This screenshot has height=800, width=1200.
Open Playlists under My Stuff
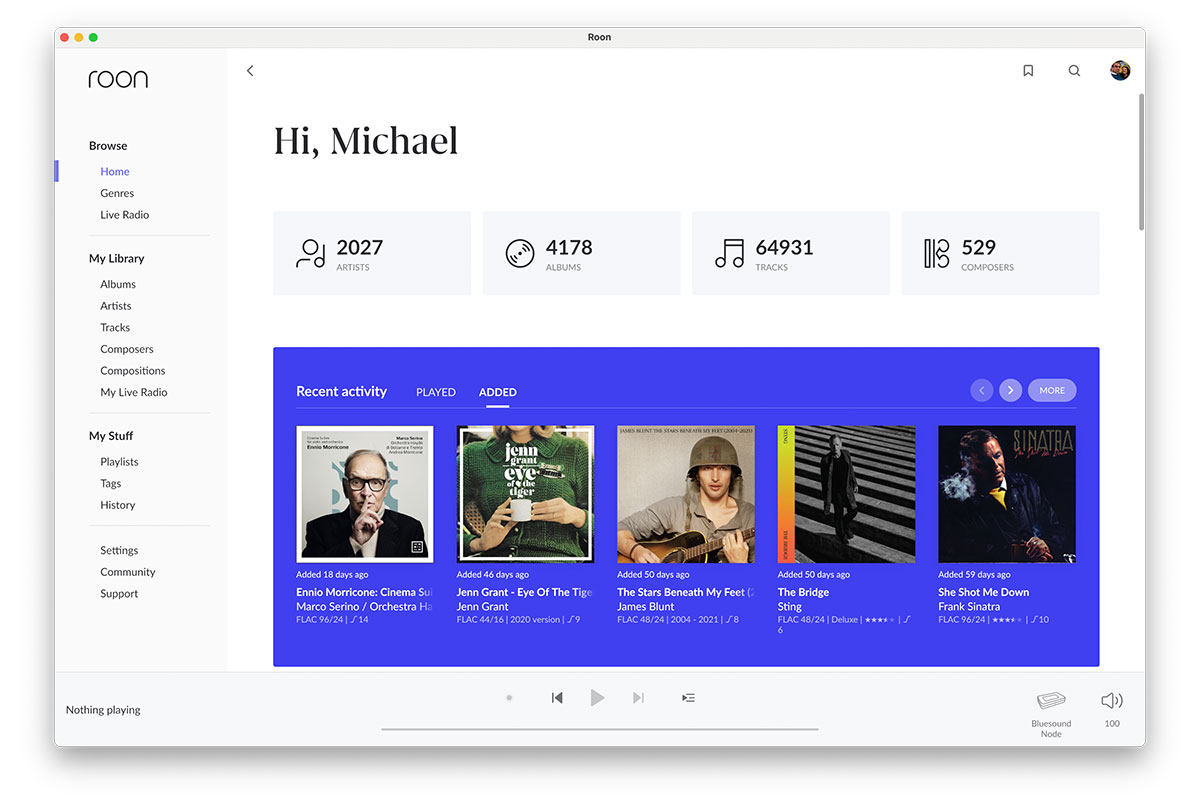(119, 462)
